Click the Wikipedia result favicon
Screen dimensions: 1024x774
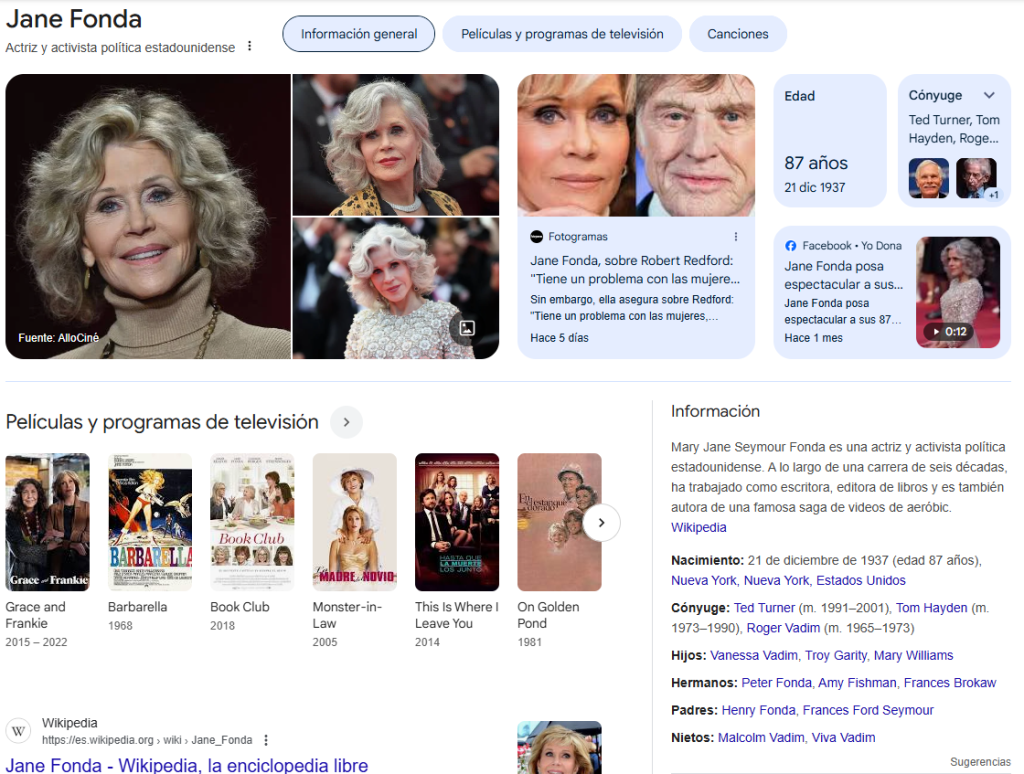(x=18, y=731)
